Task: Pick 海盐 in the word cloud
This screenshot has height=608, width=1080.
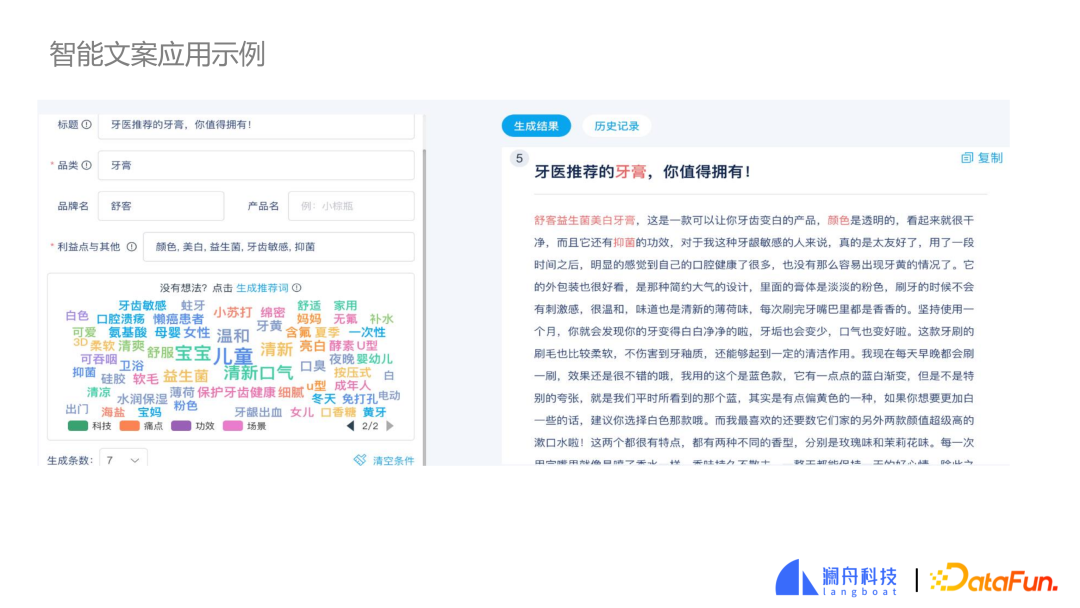Action: (113, 412)
